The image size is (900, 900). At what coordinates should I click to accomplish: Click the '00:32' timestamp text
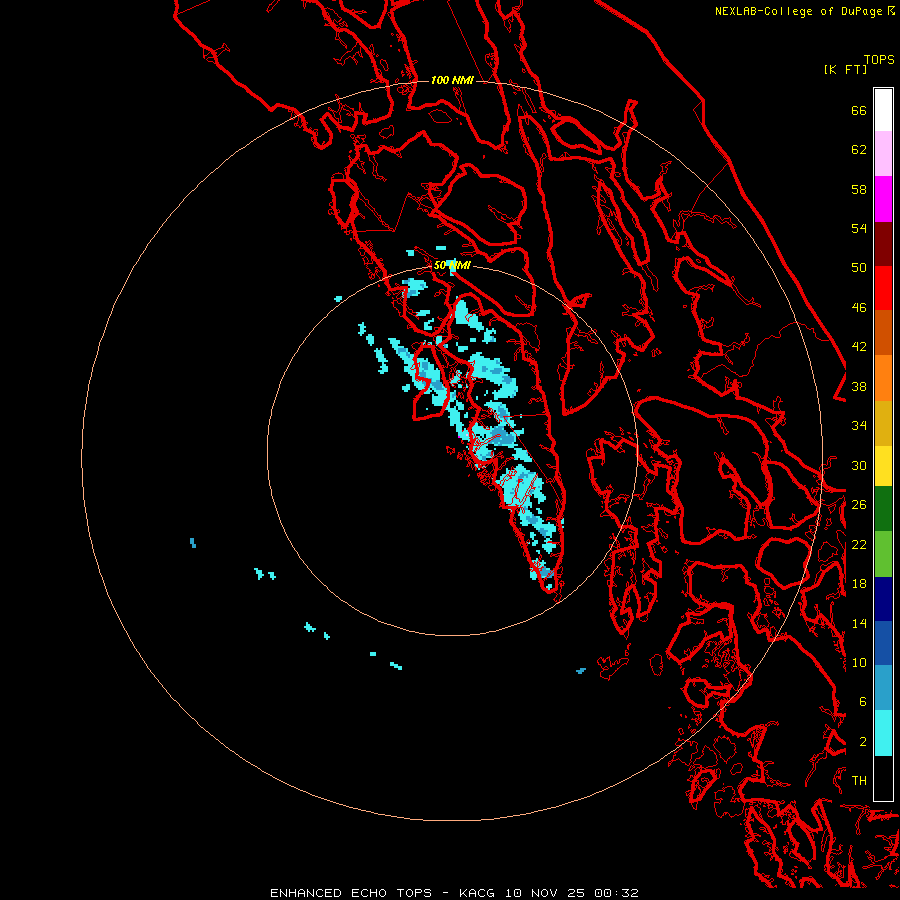tap(616, 893)
